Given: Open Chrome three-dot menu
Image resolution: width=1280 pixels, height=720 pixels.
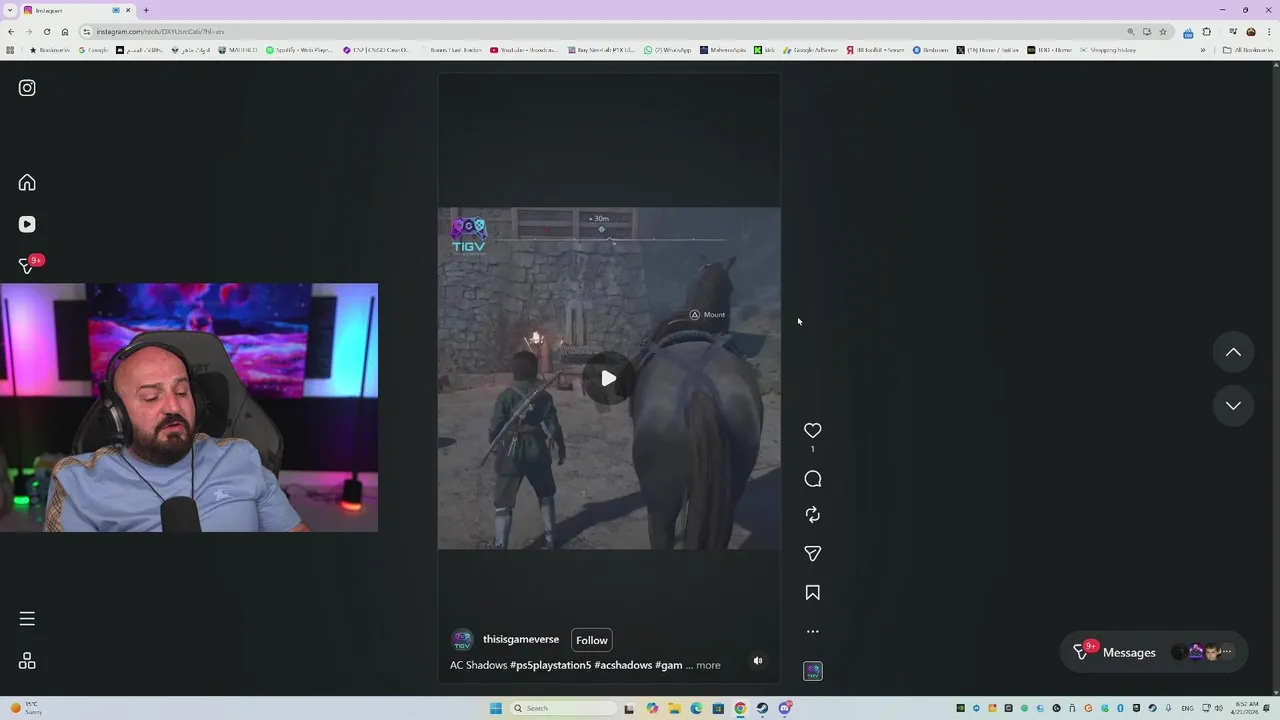Looking at the screenshot, I should [1268, 31].
